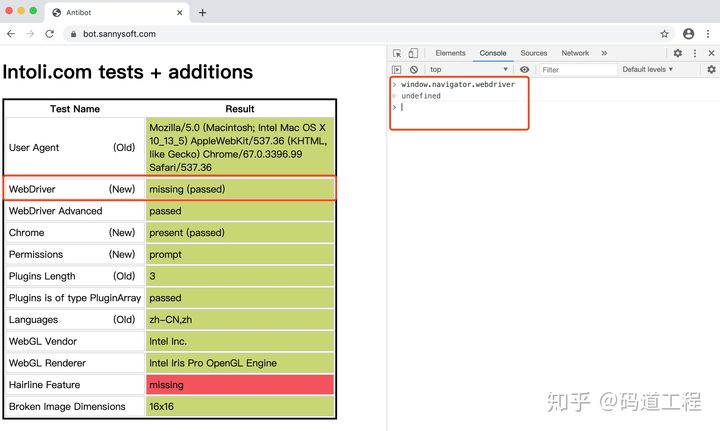Open the Default levels dropdown
This screenshot has height=431, width=720.
647,69
